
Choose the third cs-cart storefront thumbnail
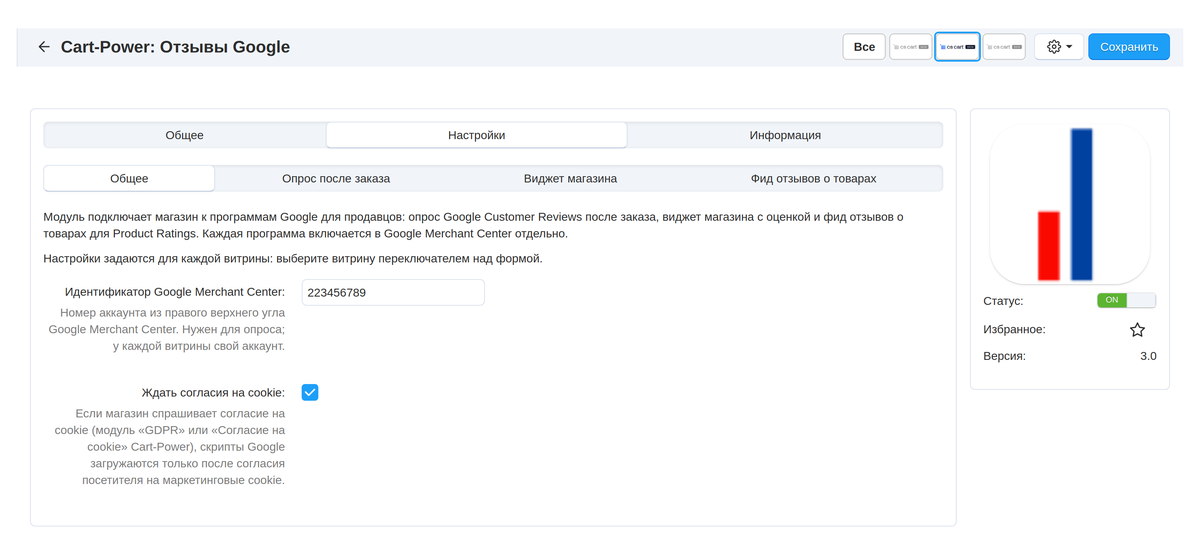1004,47
